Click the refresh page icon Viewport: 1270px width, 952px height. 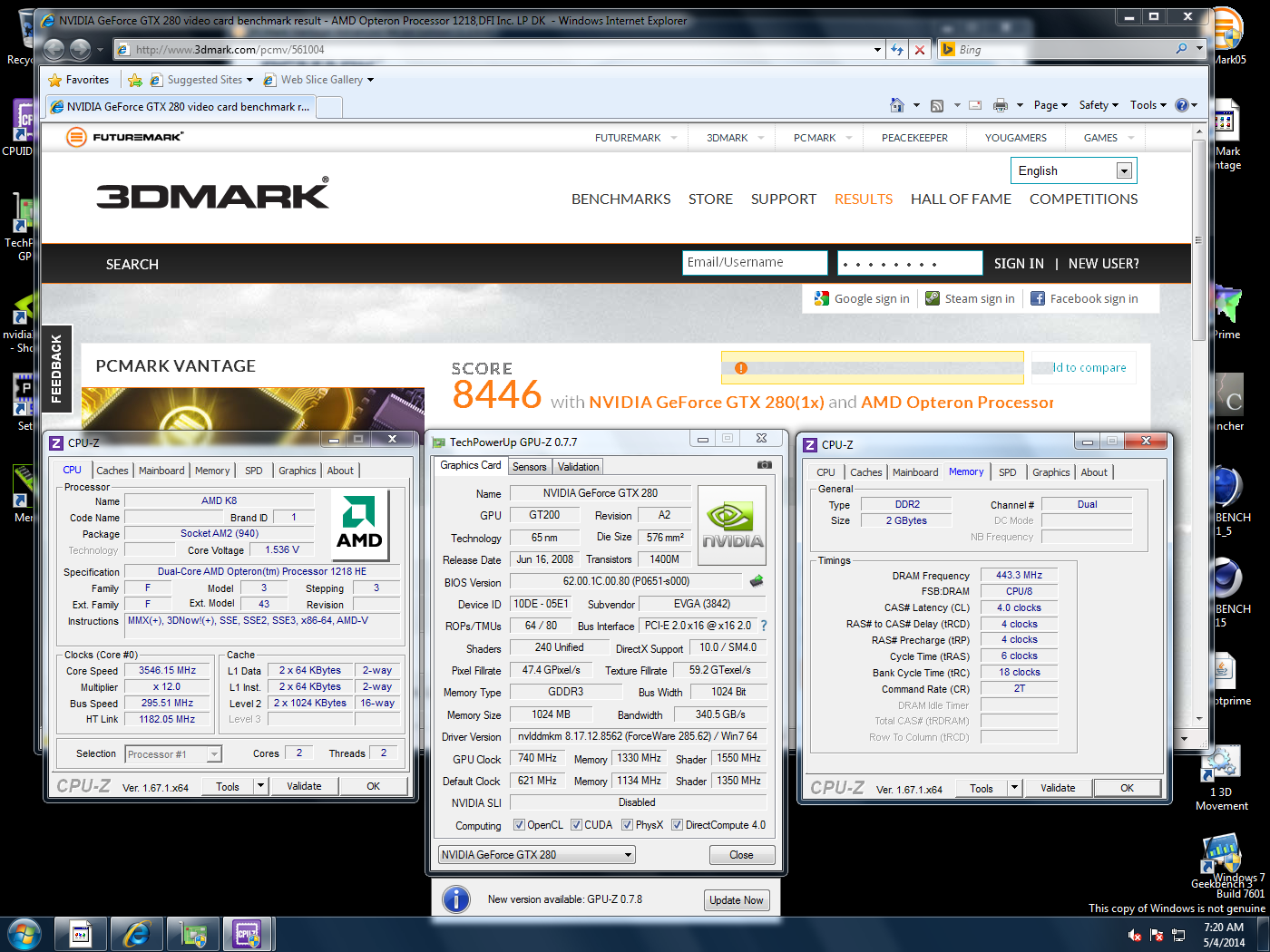point(897,50)
